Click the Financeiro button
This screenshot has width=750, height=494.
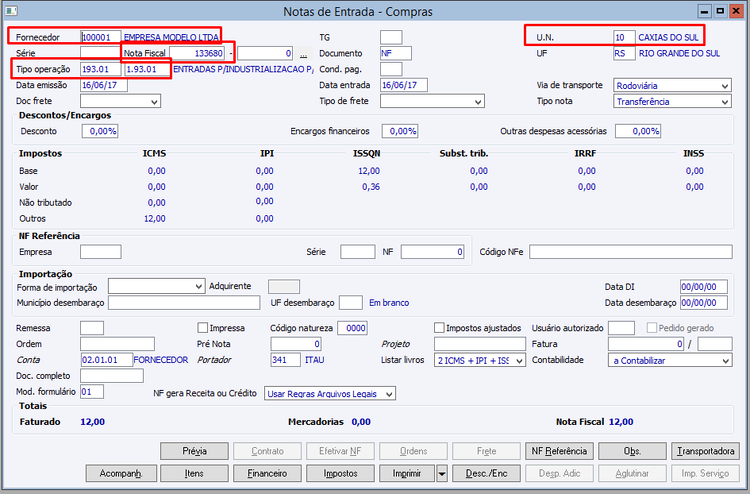tap(267, 473)
